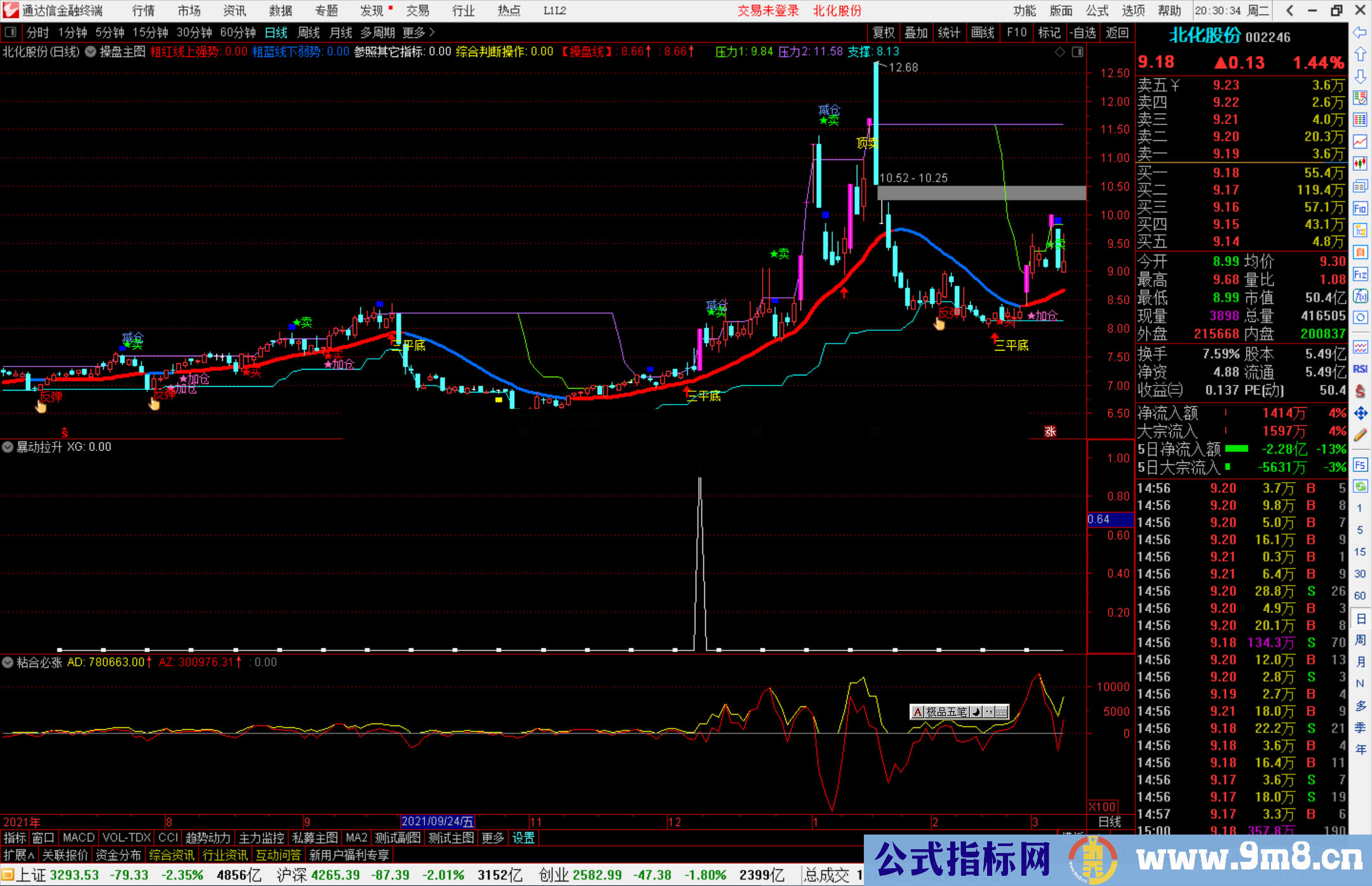Expand the 扩展 panel at bottom left
This screenshot has height=886, width=1372.
pyautogui.click(x=19, y=855)
